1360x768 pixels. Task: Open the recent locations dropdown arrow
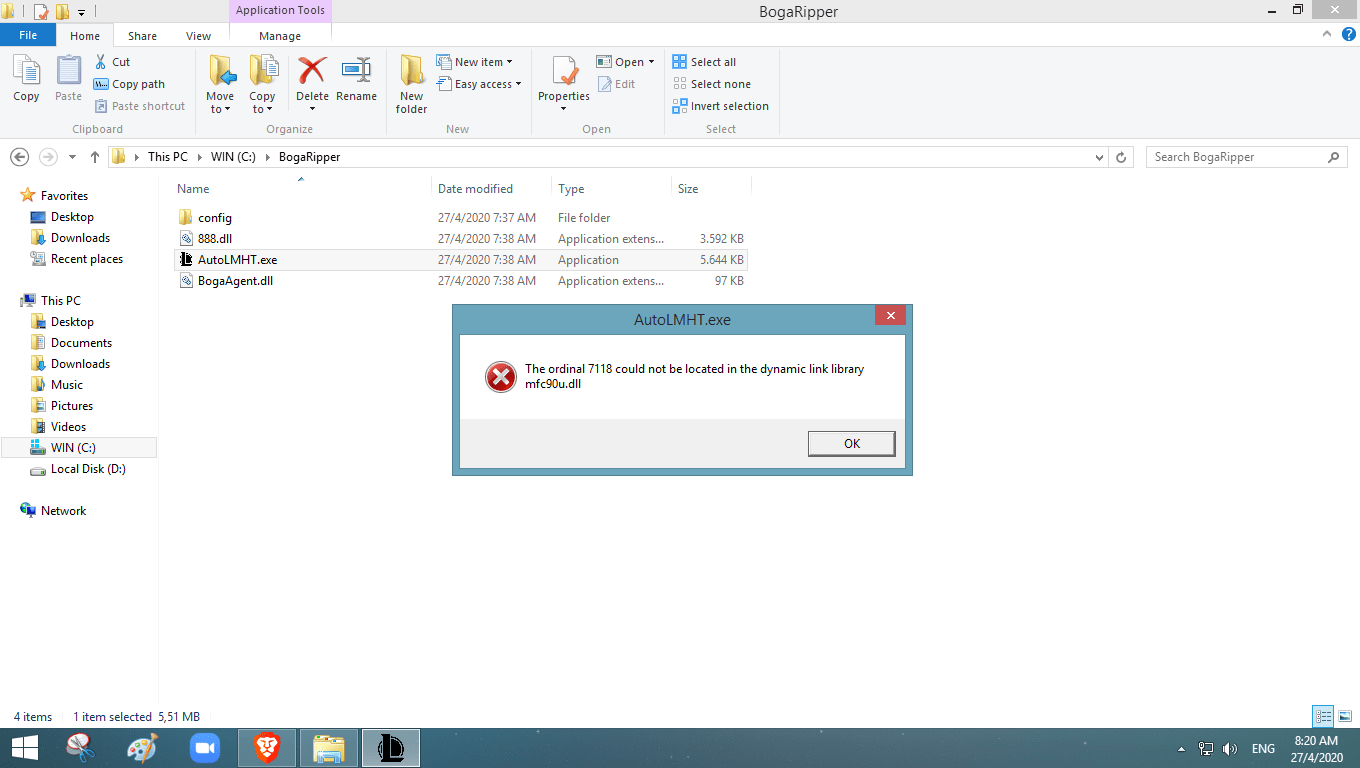pos(73,157)
